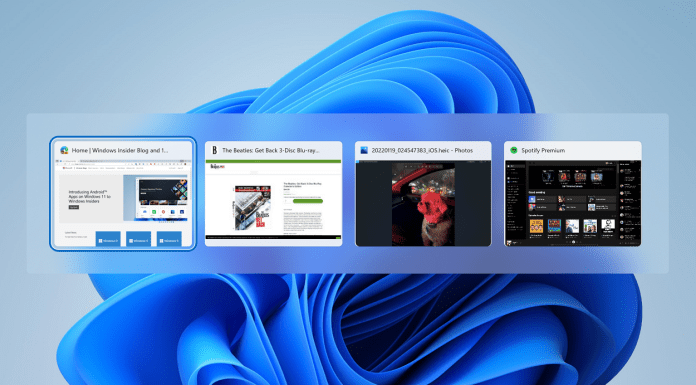Screen dimensions: 696x385
Task: Click the first yellow podcast cover in Spotify
Action: pyautogui.click(x=536, y=226)
